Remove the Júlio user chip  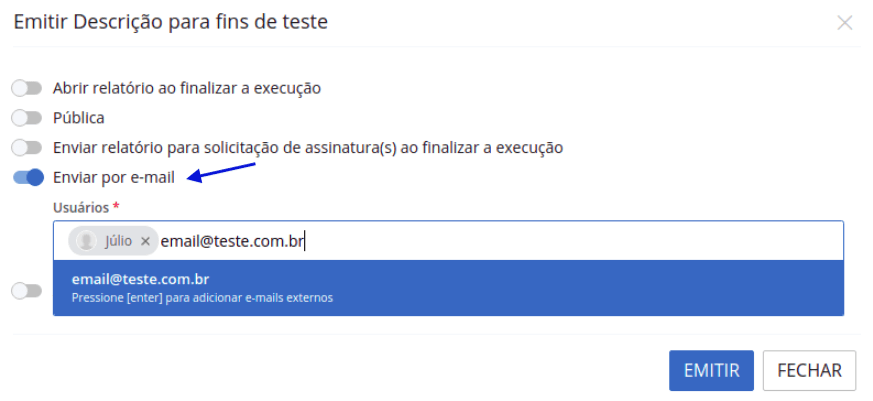pyautogui.click(x=145, y=241)
